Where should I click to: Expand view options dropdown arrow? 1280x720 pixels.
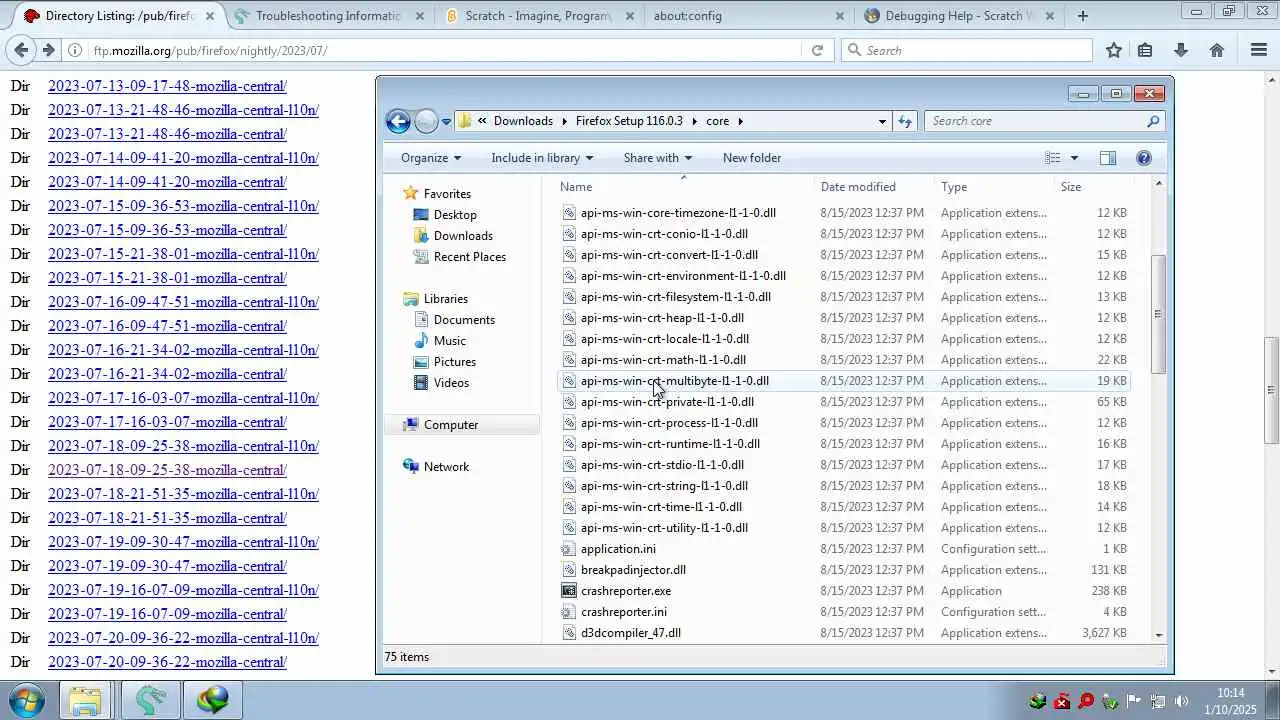[1074, 158]
